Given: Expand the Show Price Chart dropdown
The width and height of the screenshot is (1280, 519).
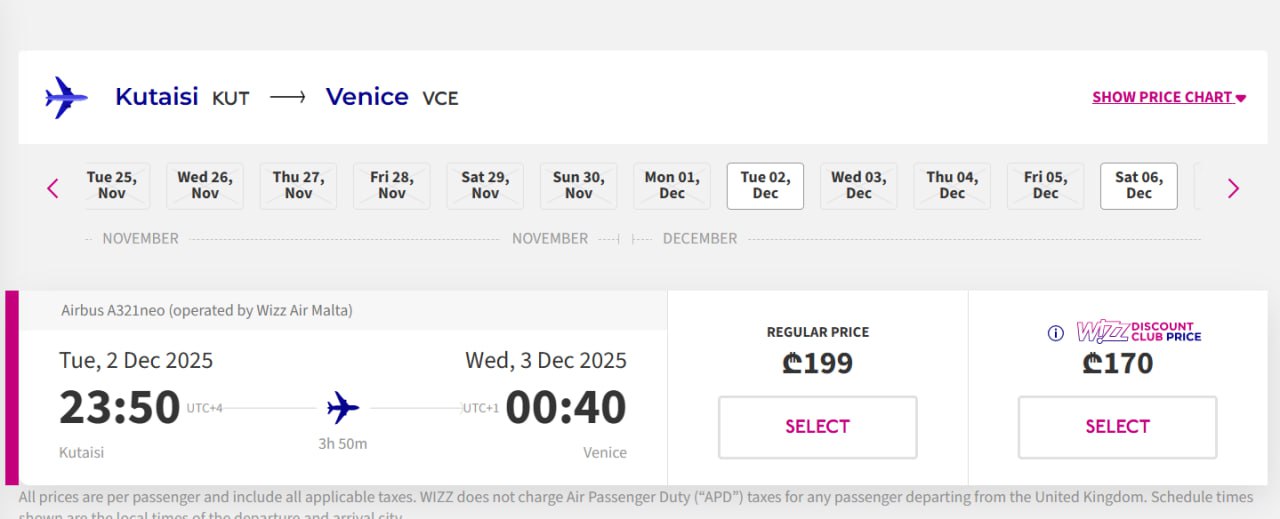Looking at the screenshot, I should [x=1168, y=97].
